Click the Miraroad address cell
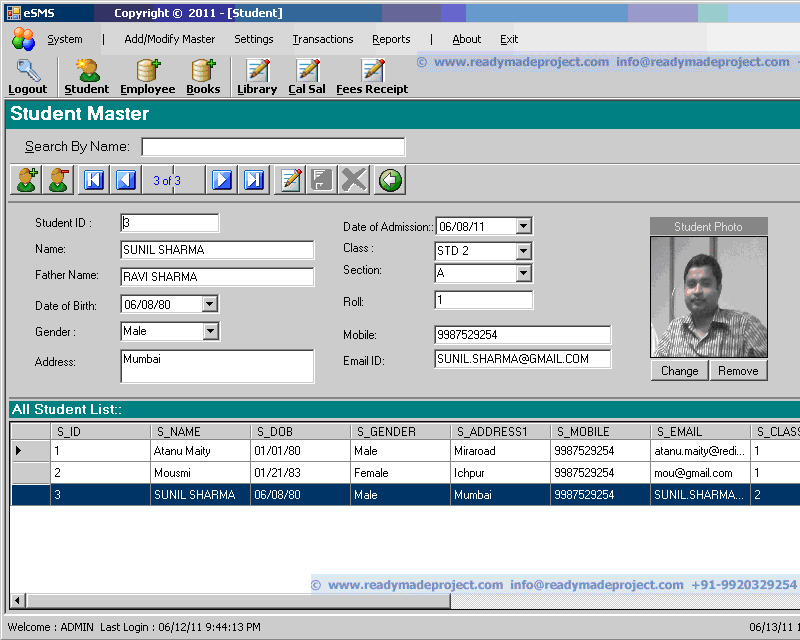 pos(501,451)
